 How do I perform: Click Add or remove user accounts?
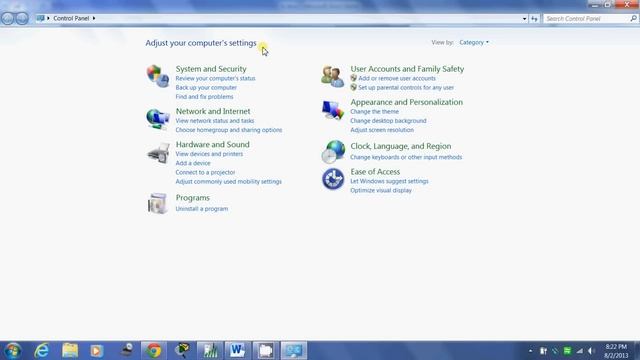tap(397, 78)
